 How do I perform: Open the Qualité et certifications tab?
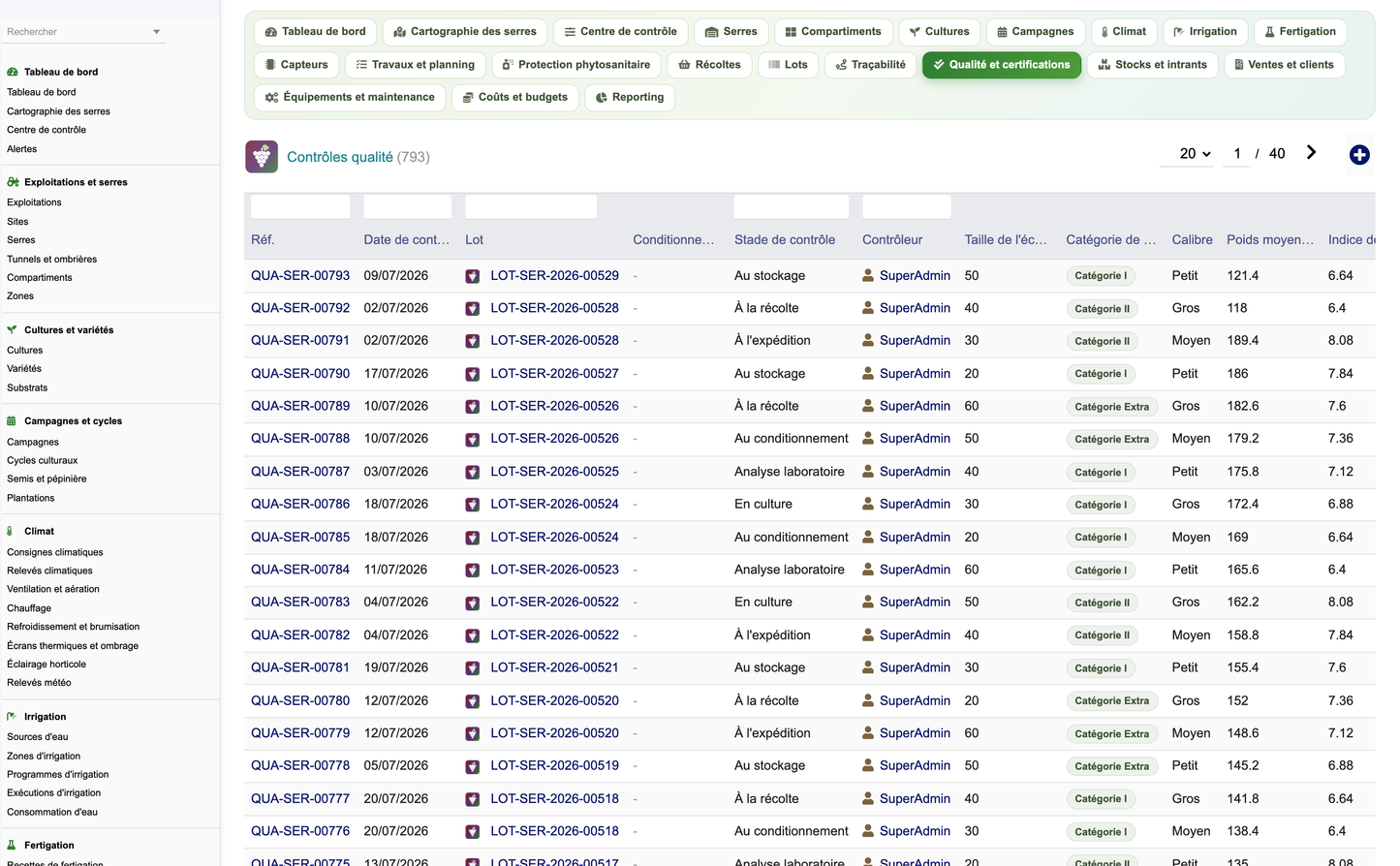pos(1001,65)
